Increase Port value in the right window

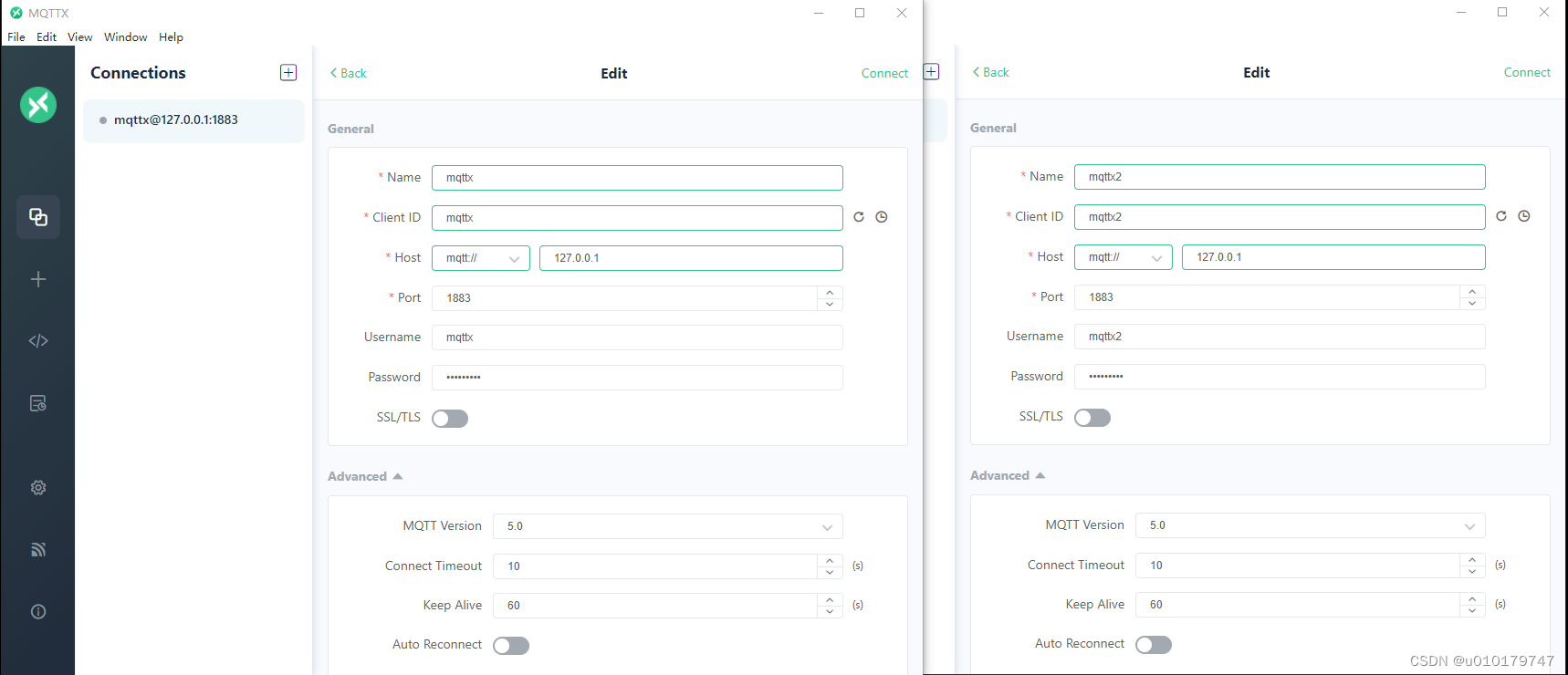click(1472, 291)
